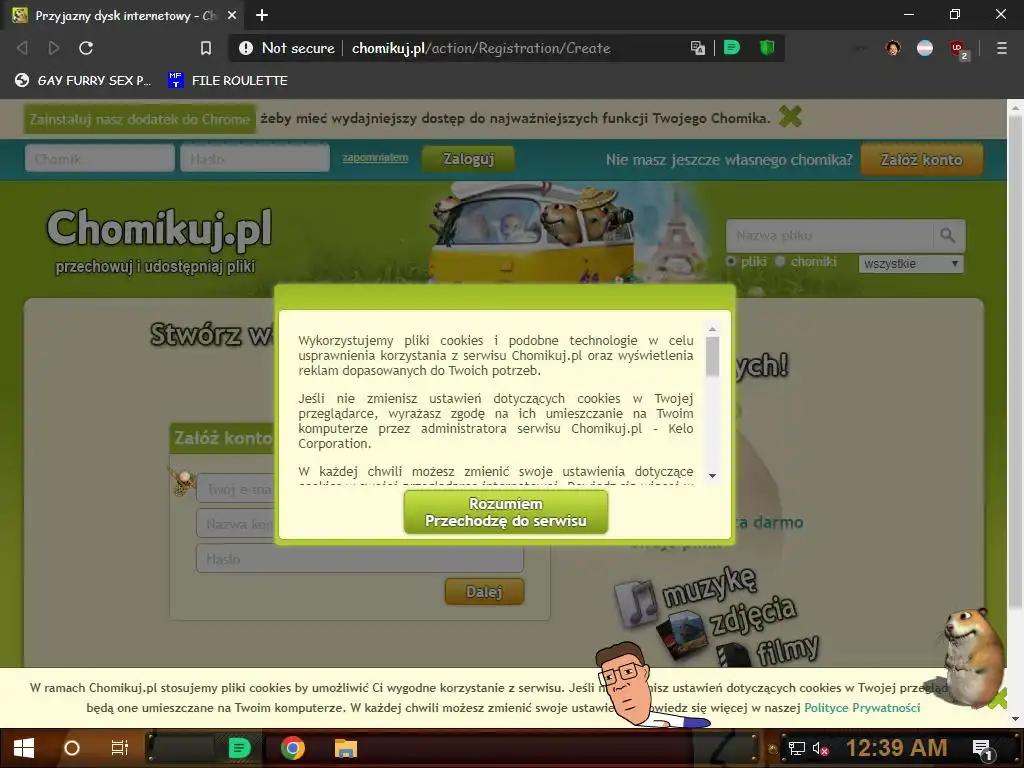Expand the wszystkie file type dropdown
1024x768 pixels.
[x=911, y=264]
